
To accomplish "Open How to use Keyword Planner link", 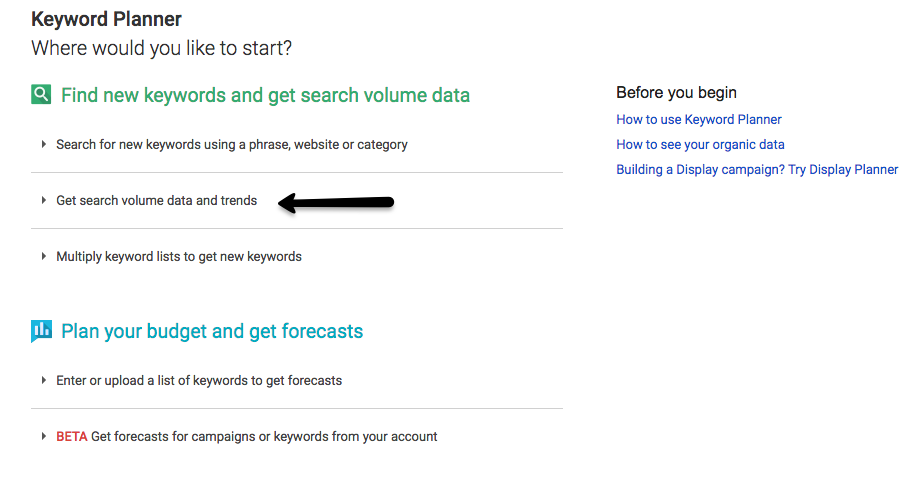I will (x=698, y=119).
